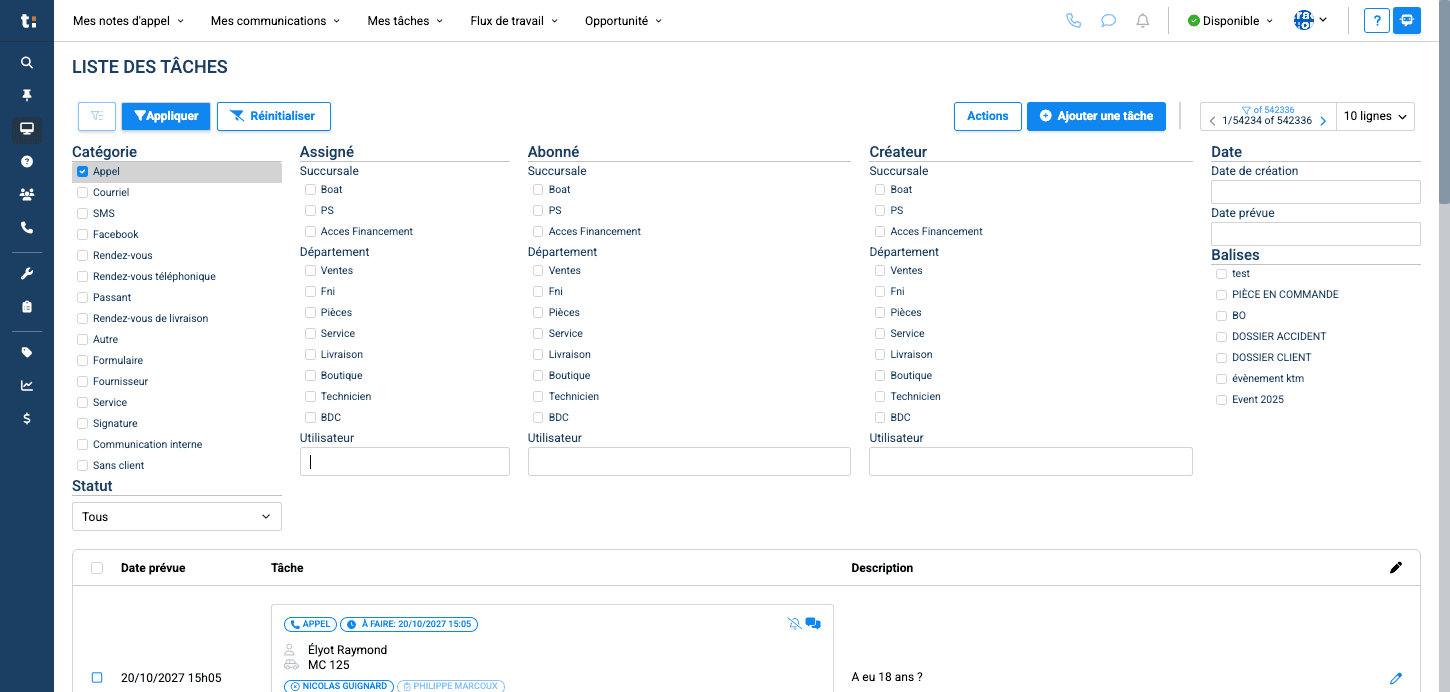Click the pencil icon in the table header
Viewport: 1450px width, 692px height.
1396,568
